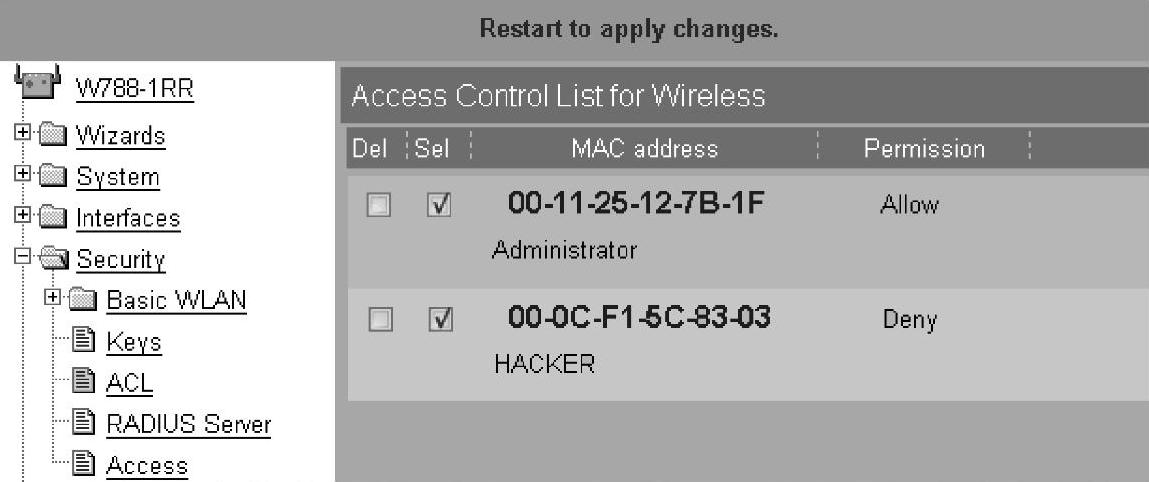
Task: Expand the Basic WLAN subfolder
Action: click(52, 300)
